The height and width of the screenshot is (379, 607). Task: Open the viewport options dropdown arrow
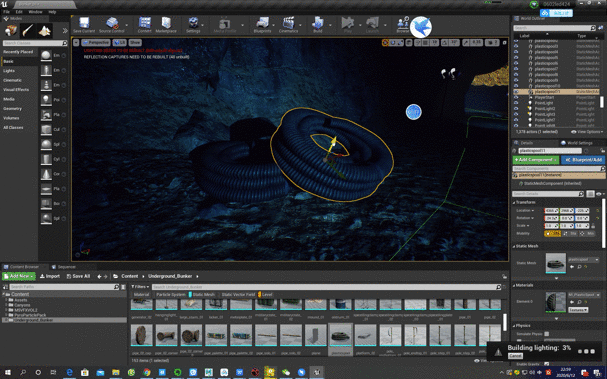(x=76, y=43)
